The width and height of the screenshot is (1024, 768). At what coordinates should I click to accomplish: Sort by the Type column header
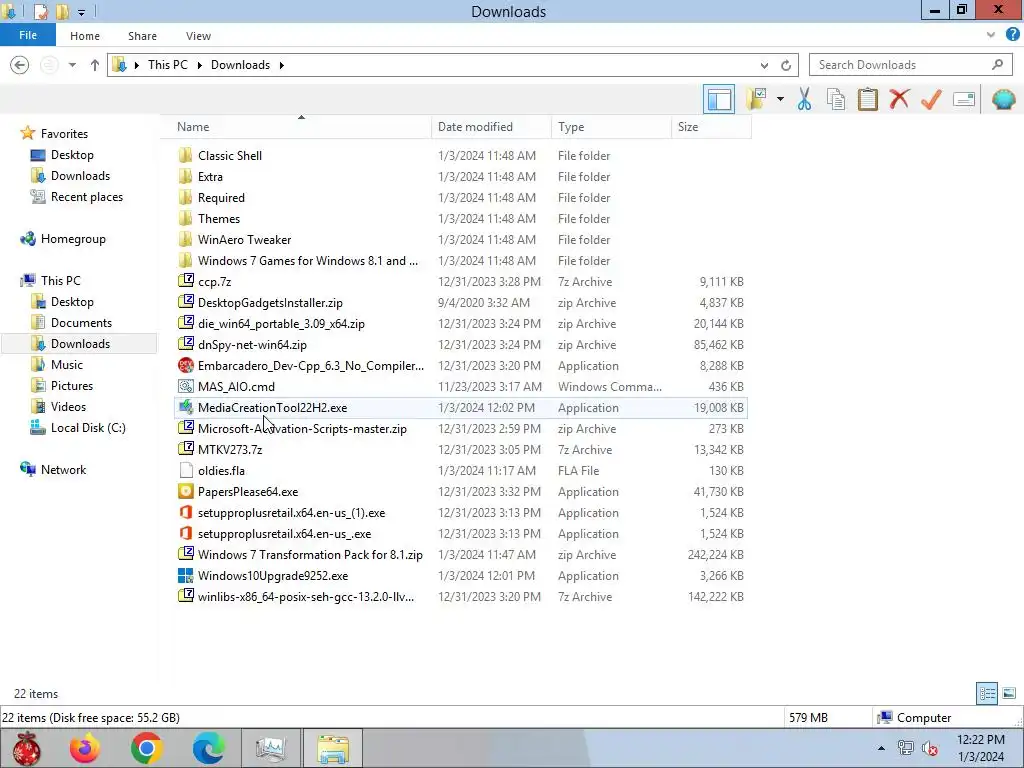(611, 127)
